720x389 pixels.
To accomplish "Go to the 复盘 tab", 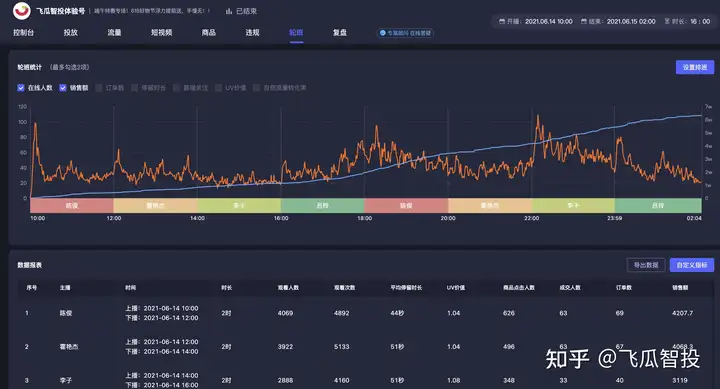I will tap(340, 33).
